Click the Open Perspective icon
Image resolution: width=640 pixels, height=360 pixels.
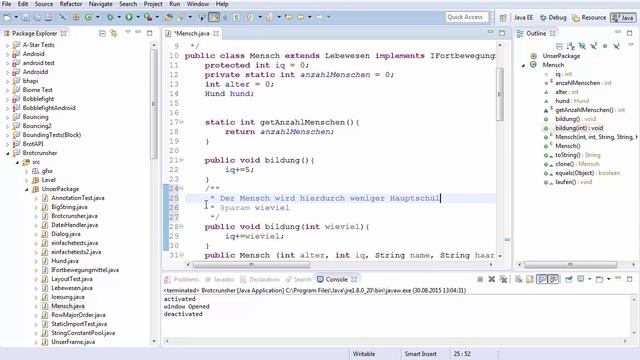click(503, 18)
